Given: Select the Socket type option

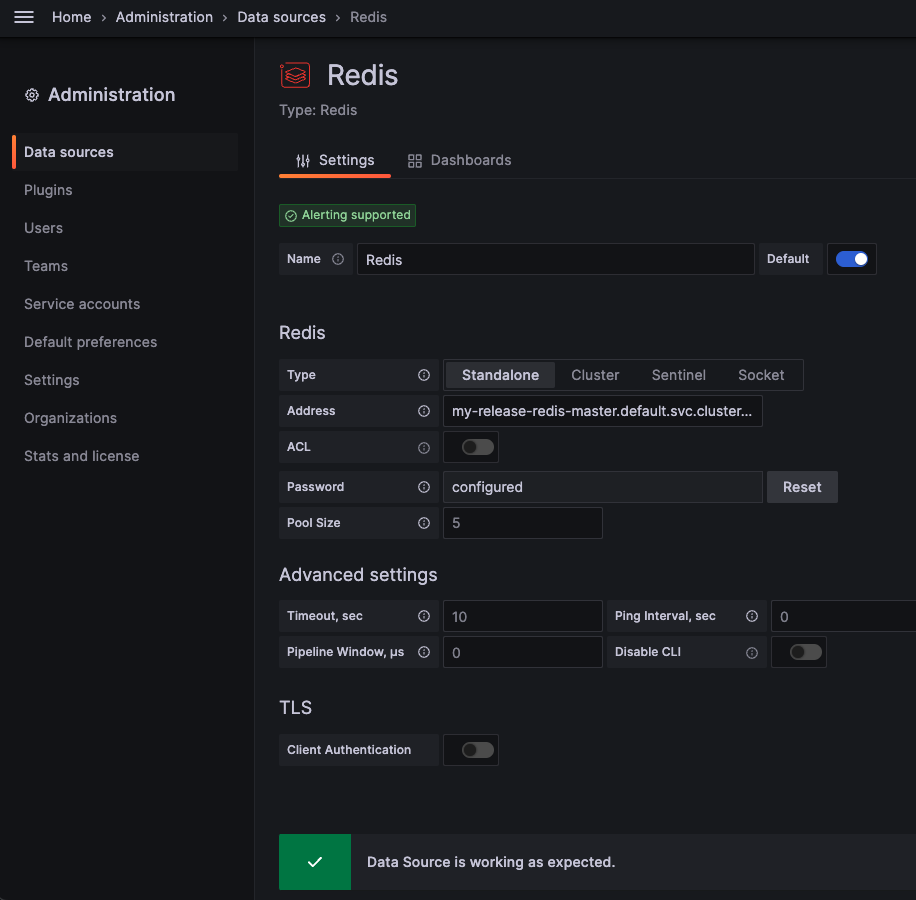Looking at the screenshot, I should (x=761, y=375).
